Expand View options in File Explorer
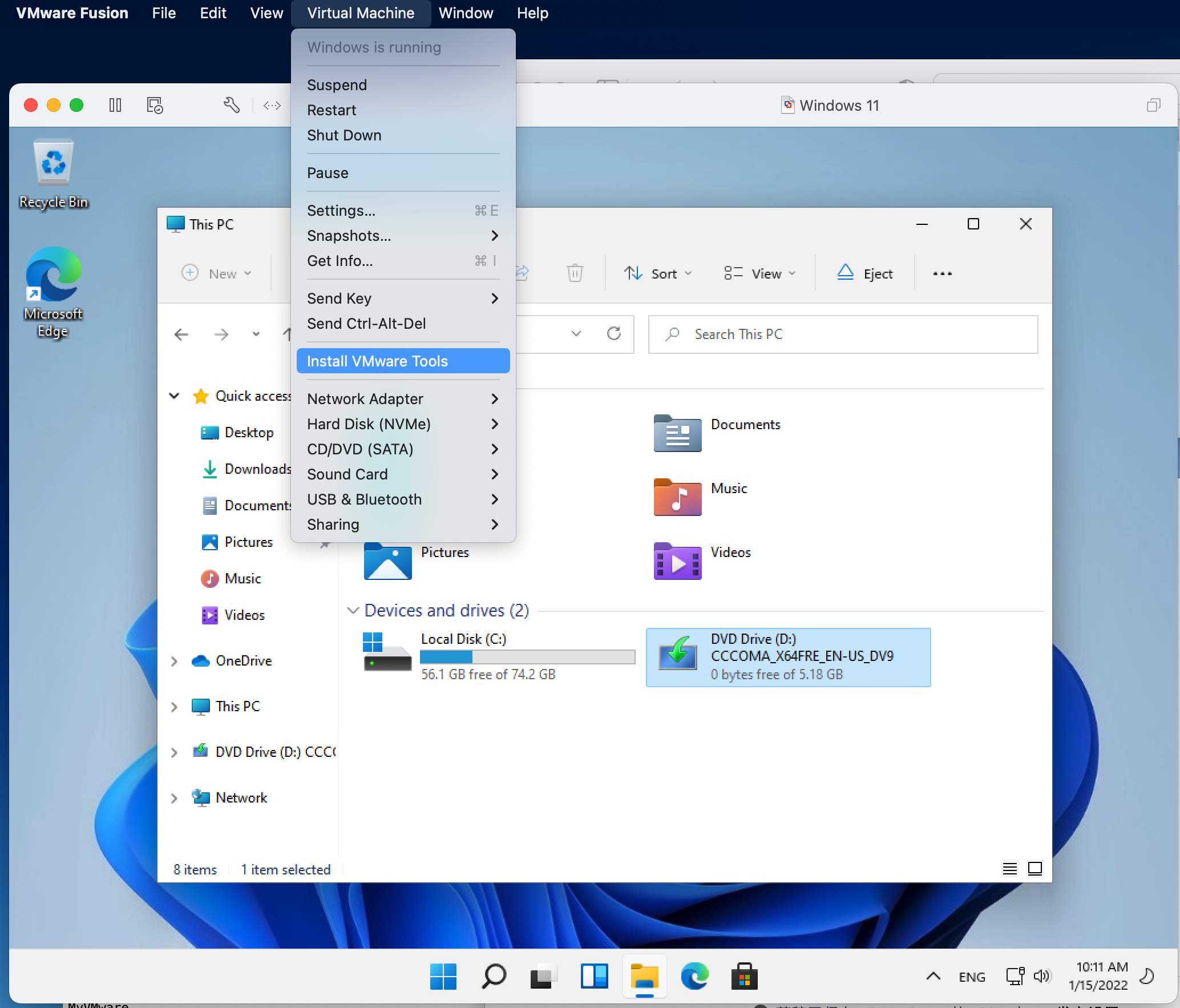The height and width of the screenshot is (1008, 1180). pos(762,272)
